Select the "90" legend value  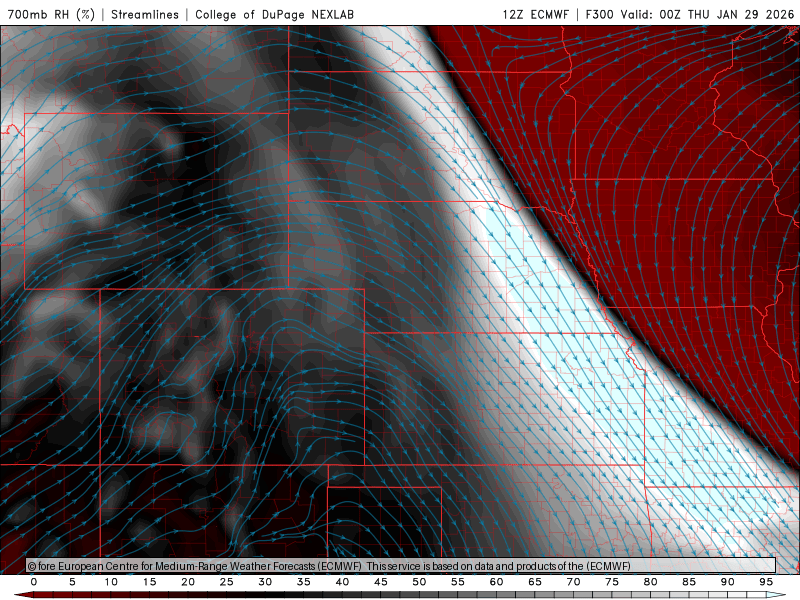pyautogui.click(x=728, y=582)
